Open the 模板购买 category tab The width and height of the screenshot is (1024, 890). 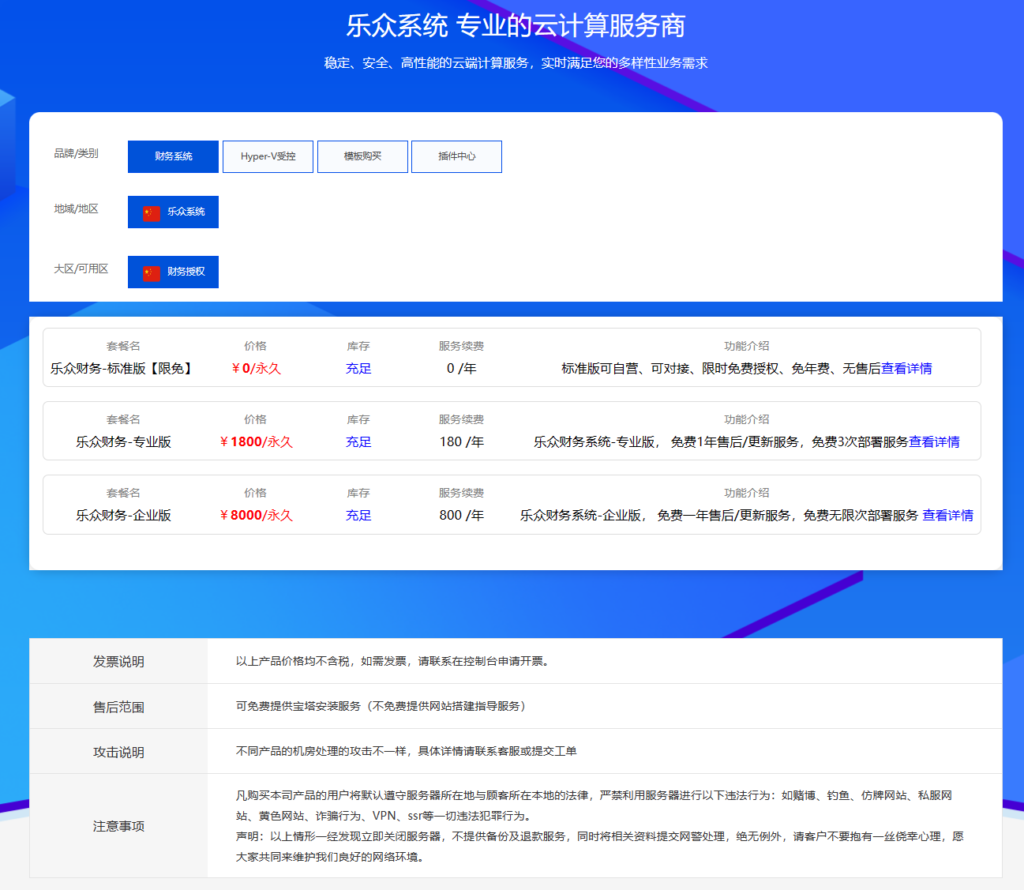point(362,157)
